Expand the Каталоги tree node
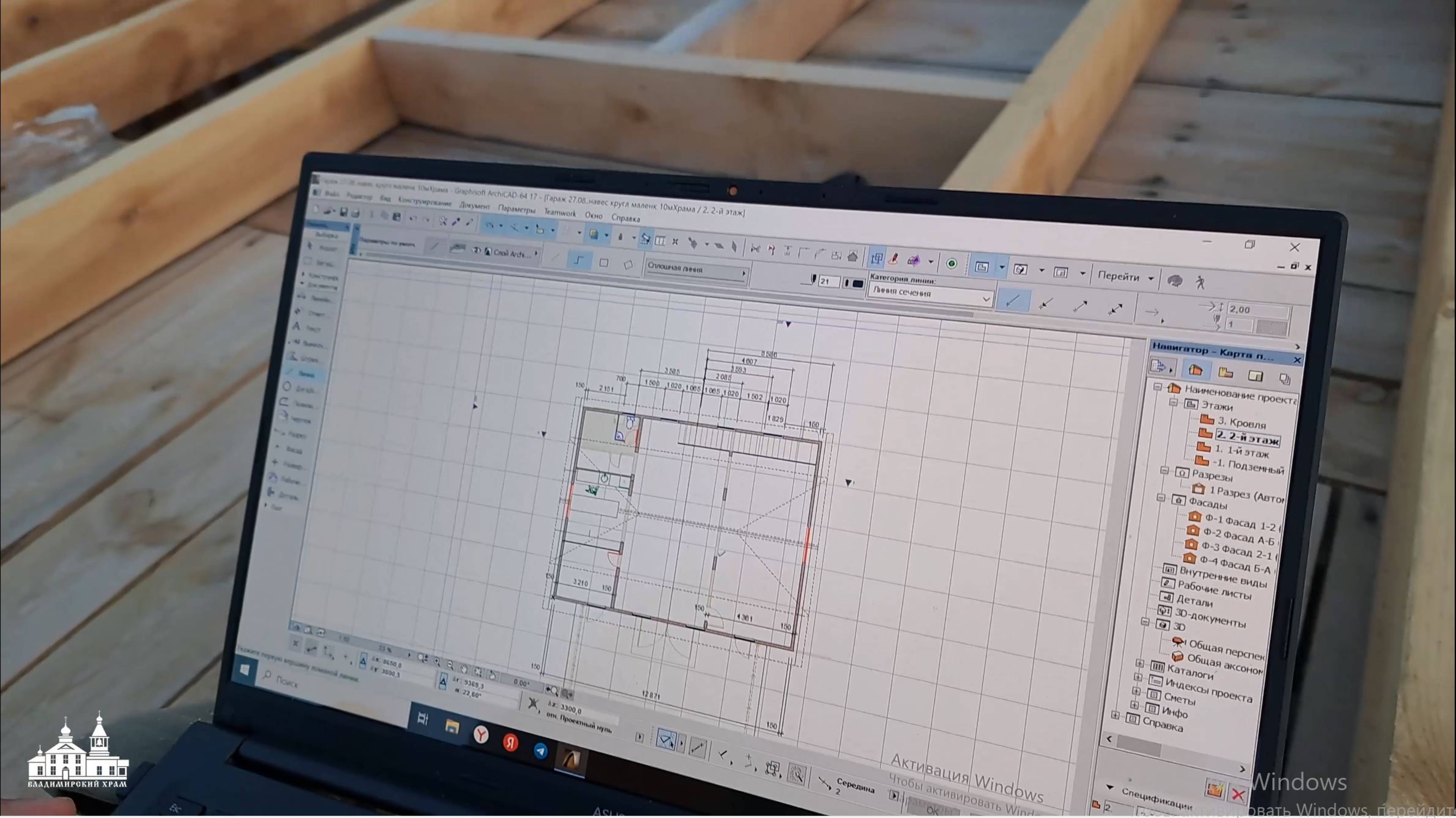Viewport: 1456px width, 818px height. [x=1139, y=663]
